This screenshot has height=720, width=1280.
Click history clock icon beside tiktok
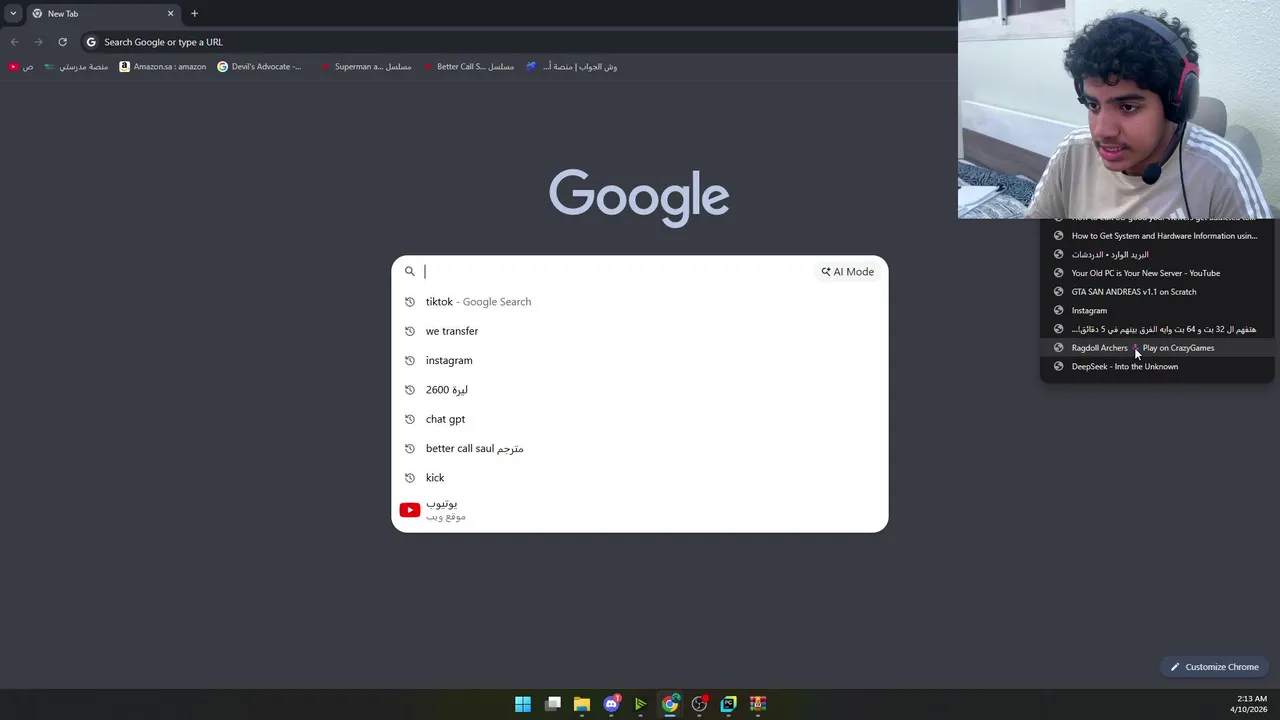point(410,302)
